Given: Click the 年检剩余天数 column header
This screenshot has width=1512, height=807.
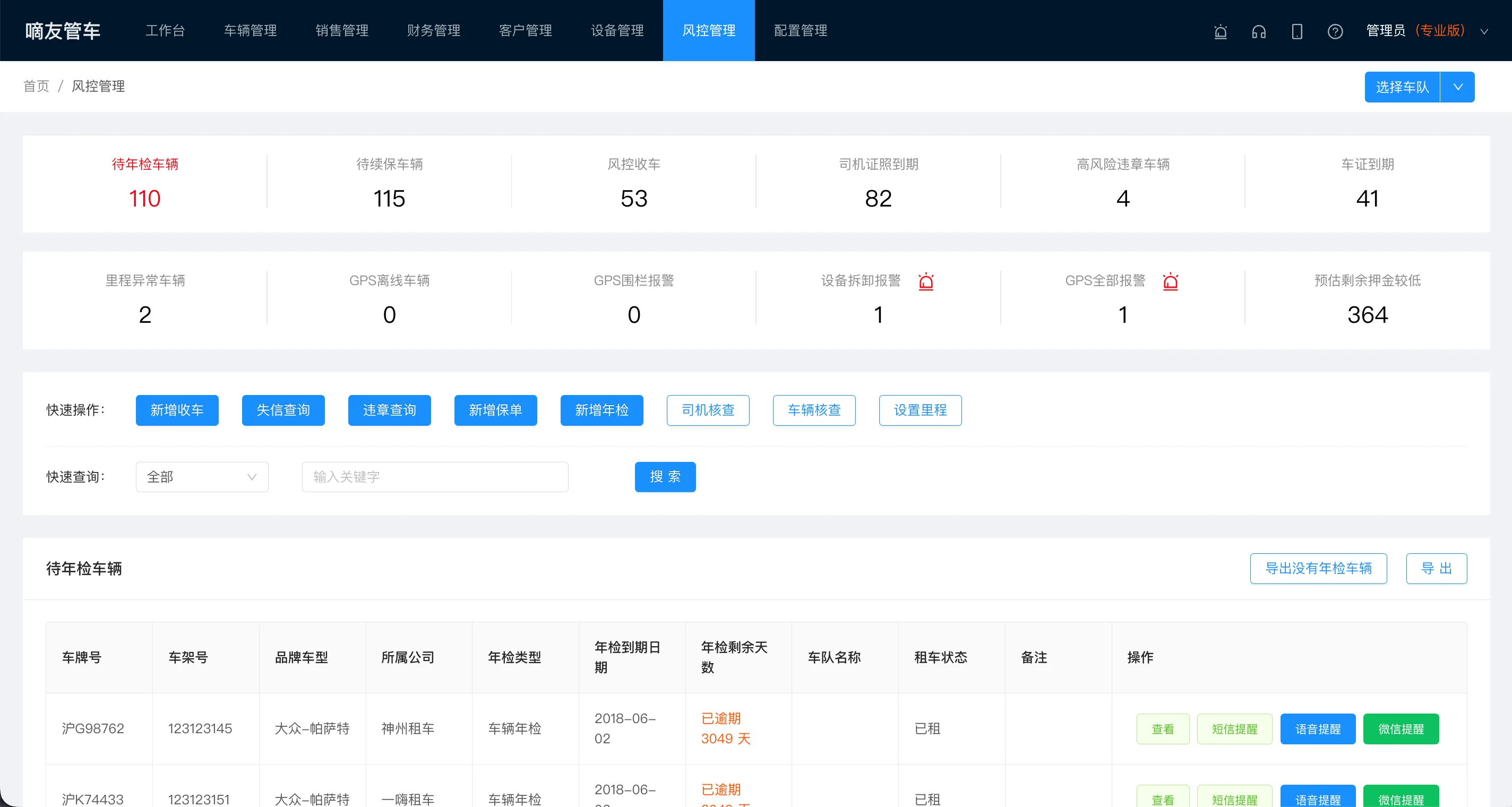Looking at the screenshot, I should coord(738,657).
